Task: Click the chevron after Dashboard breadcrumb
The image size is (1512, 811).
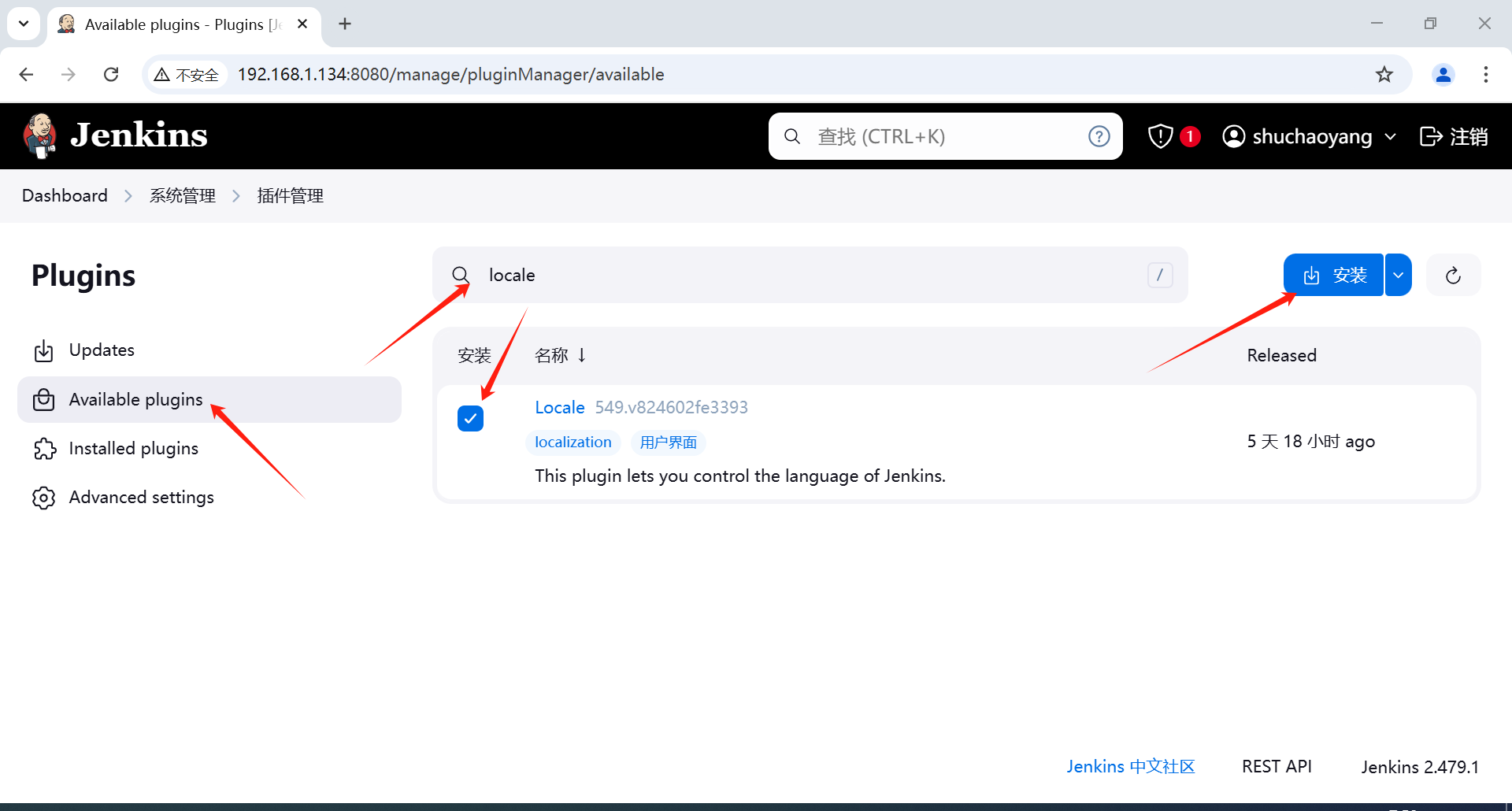Action: click(x=128, y=196)
